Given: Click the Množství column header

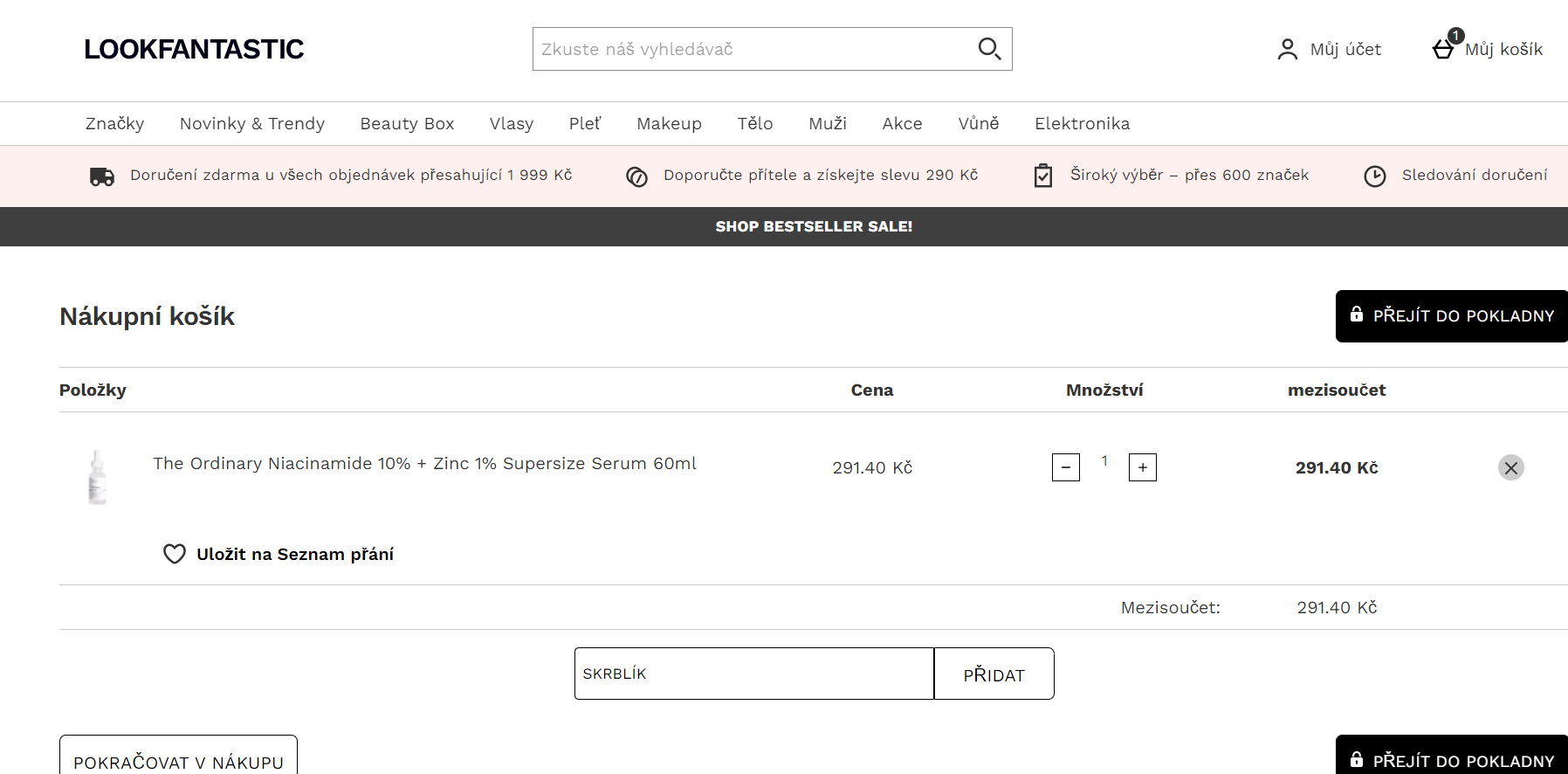Looking at the screenshot, I should 1104,390.
